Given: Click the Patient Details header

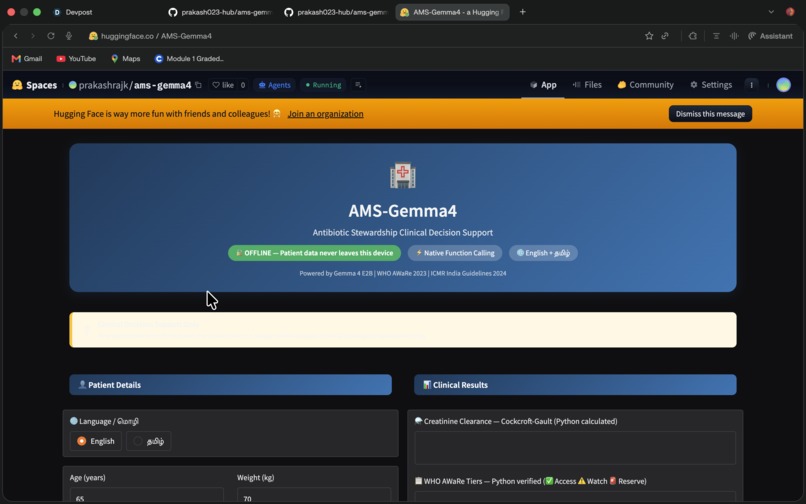Looking at the screenshot, I should click(230, 385).
